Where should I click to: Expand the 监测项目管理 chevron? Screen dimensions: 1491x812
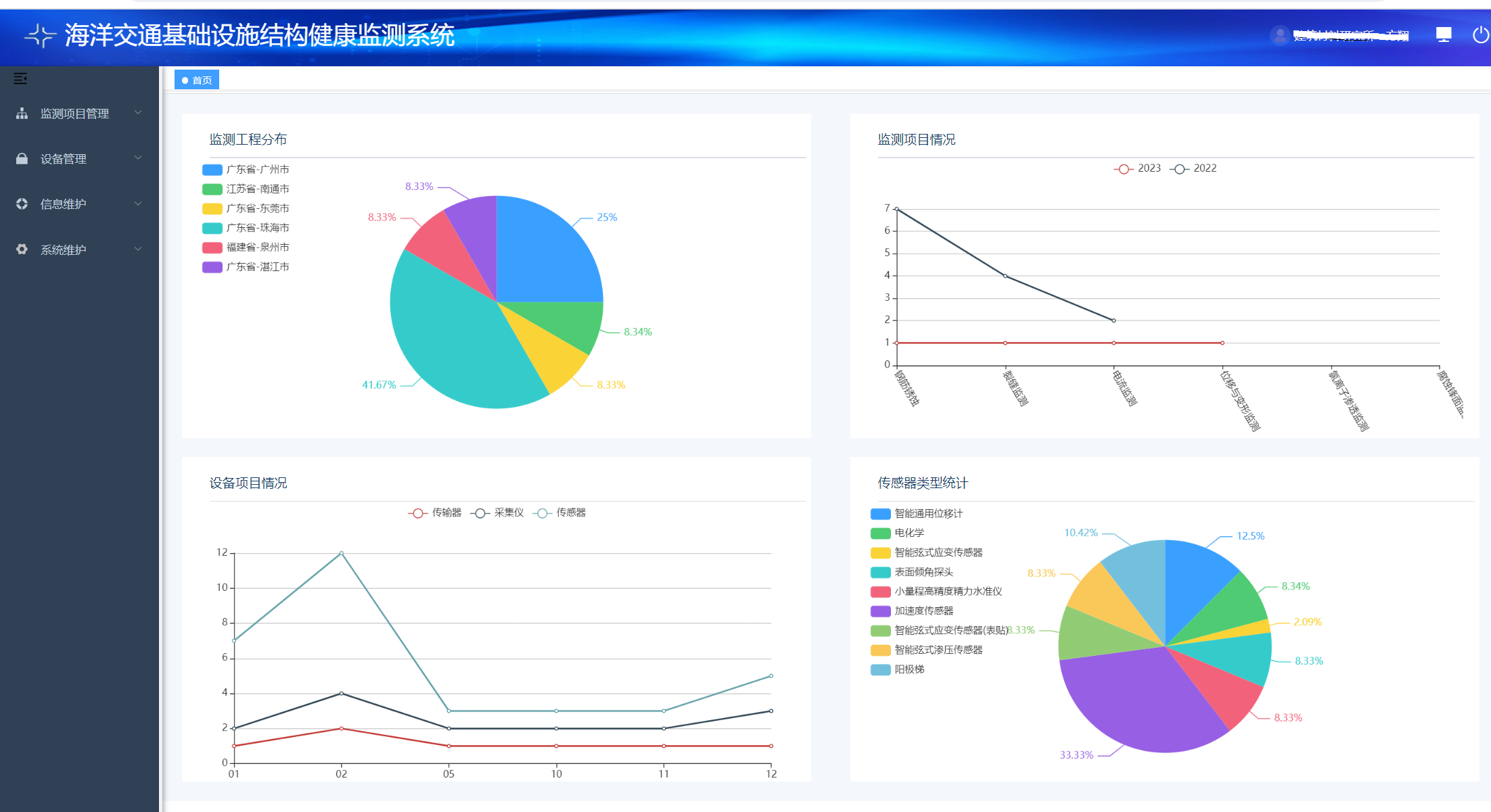pos(138,113)
